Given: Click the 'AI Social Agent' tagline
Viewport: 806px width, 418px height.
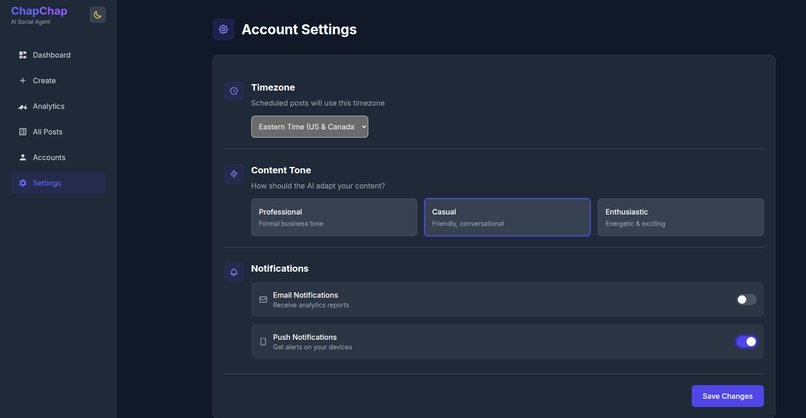Looking at the screenshot, I should pyautogui.click(x=31, y=22).
